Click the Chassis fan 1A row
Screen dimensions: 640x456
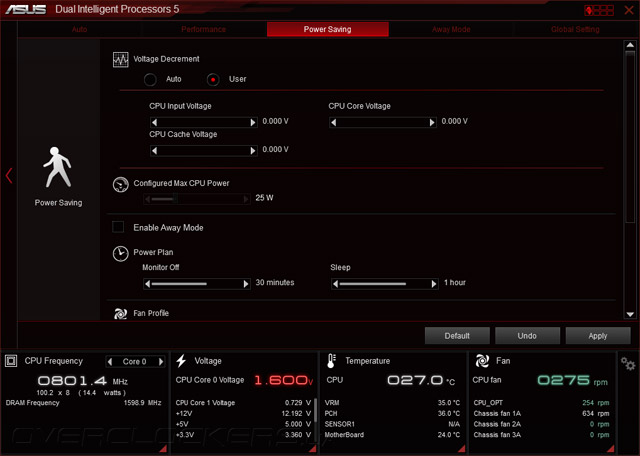tap(541, 414)
